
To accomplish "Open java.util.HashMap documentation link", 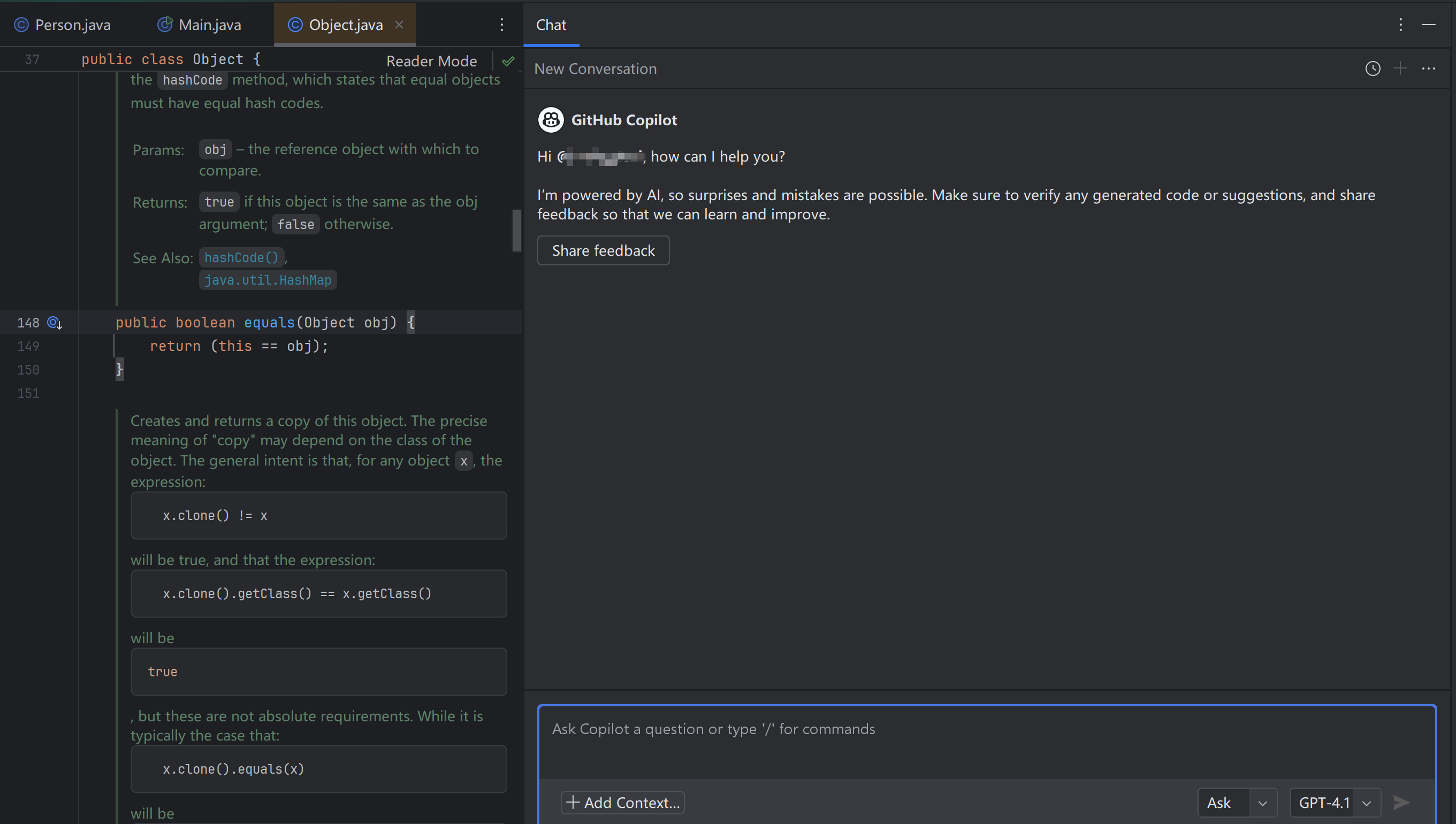I will coord(268,279).
